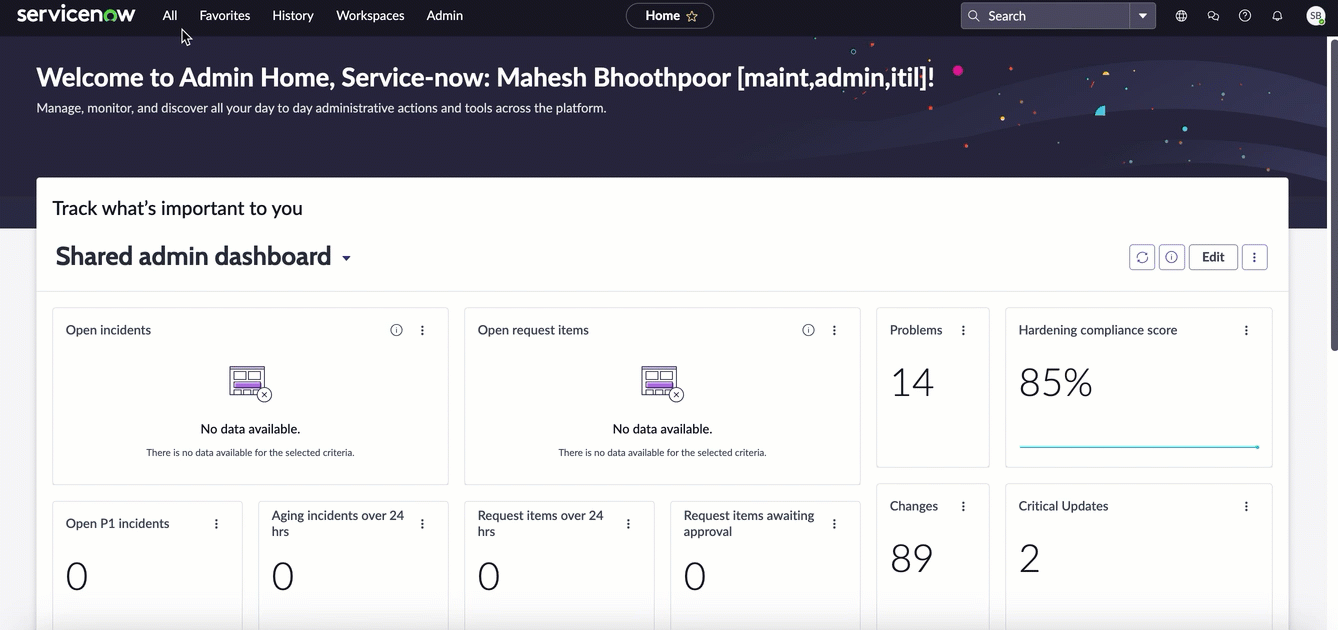
Task: Open the Open incidents widget options menu
Action: (422, 330)
